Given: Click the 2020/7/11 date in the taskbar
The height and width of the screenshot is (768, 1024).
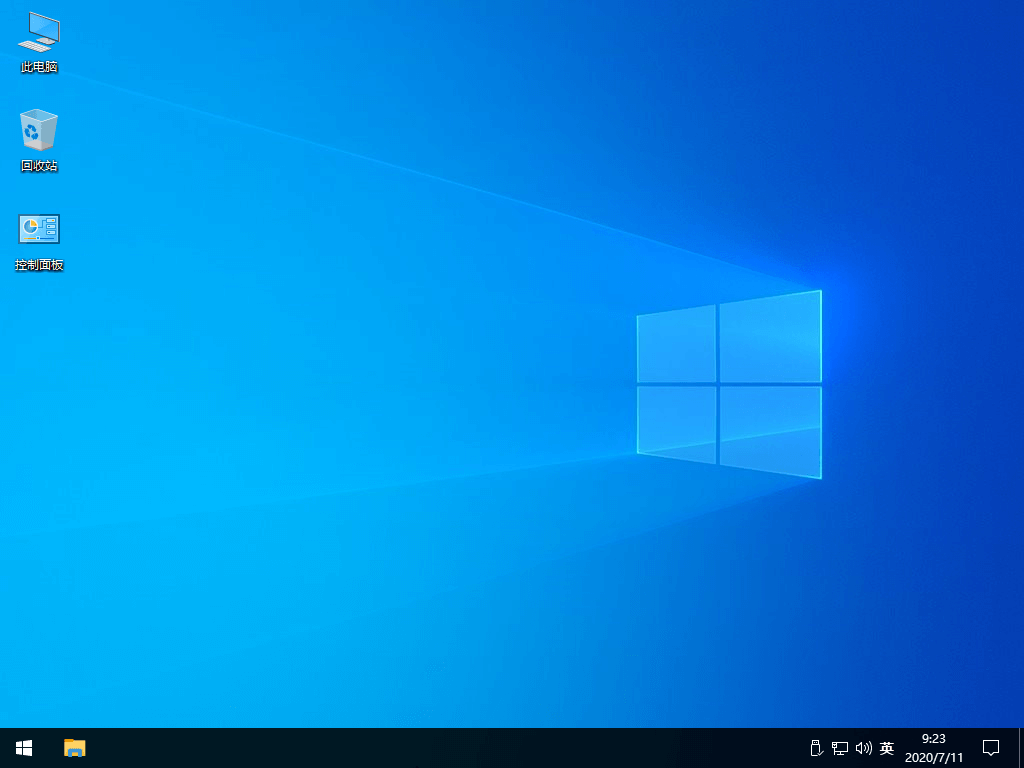Looking at the screenshot, I should coord(934,757).
